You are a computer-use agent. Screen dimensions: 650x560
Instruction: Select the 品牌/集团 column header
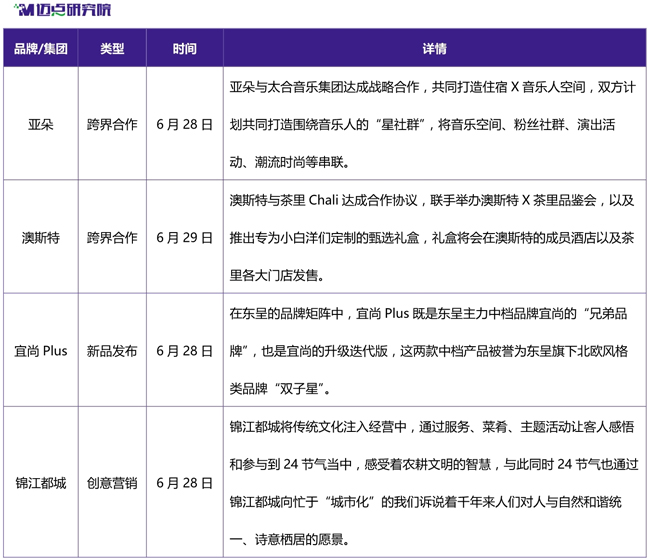click(41, 48)
